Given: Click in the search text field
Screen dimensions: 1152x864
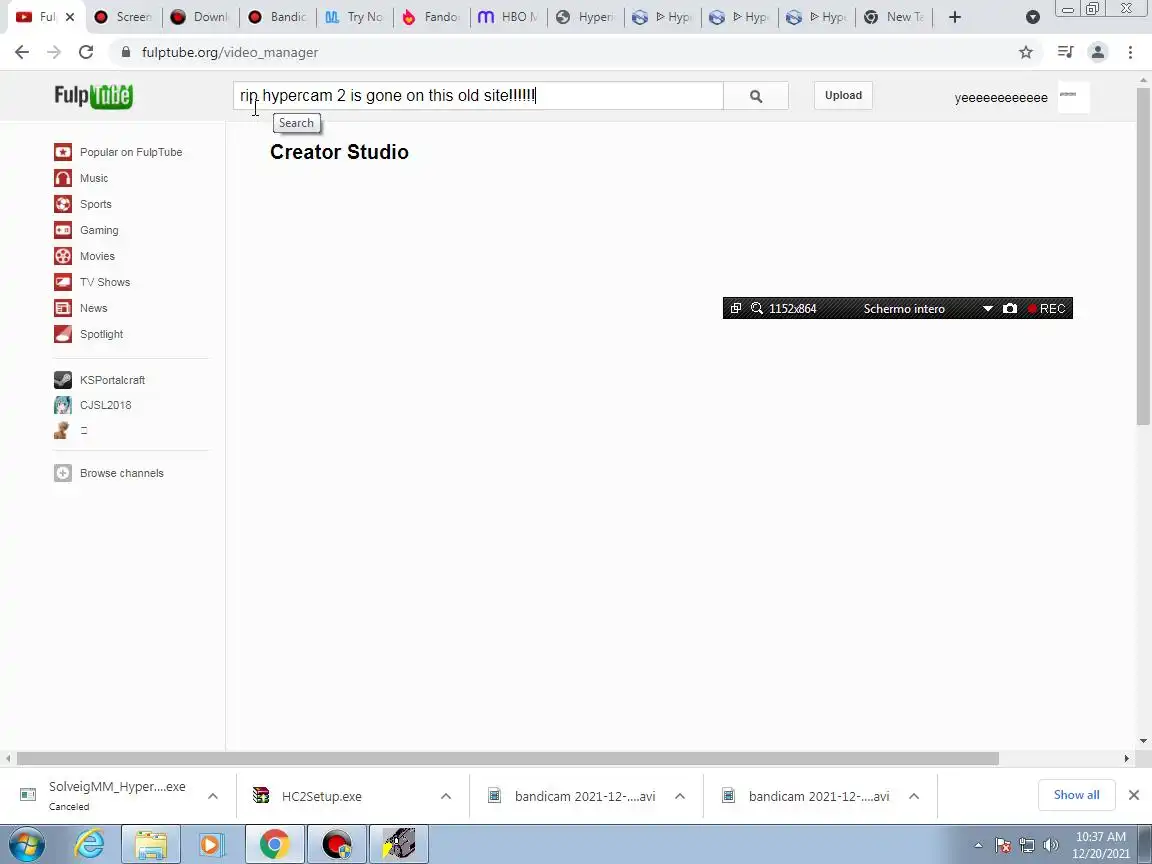Looking at the screenshot, I should [x=478, y=96].
